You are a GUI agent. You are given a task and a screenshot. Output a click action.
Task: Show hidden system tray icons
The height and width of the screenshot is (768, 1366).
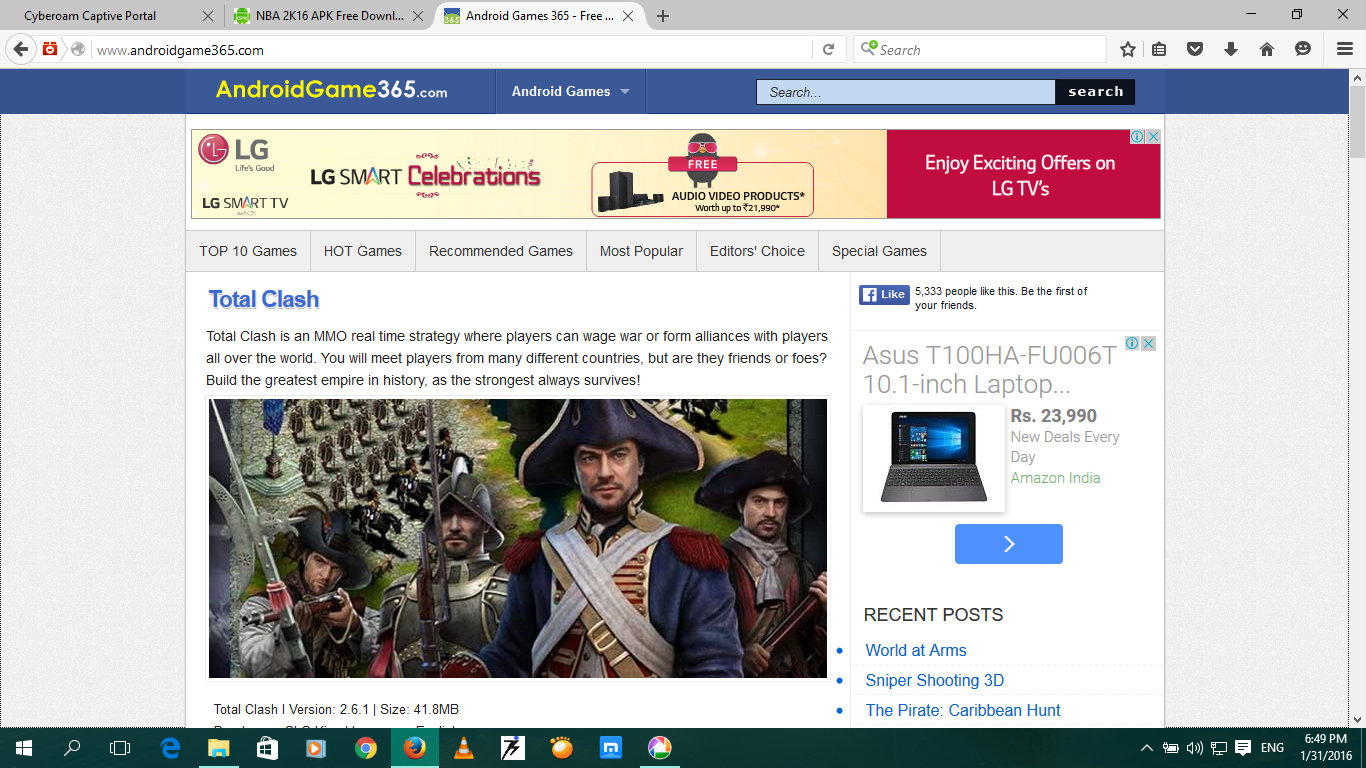(1147, 748)
